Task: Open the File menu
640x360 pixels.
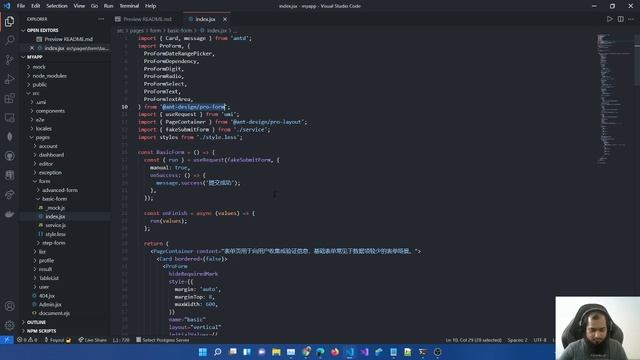Action: coord(21,6)
